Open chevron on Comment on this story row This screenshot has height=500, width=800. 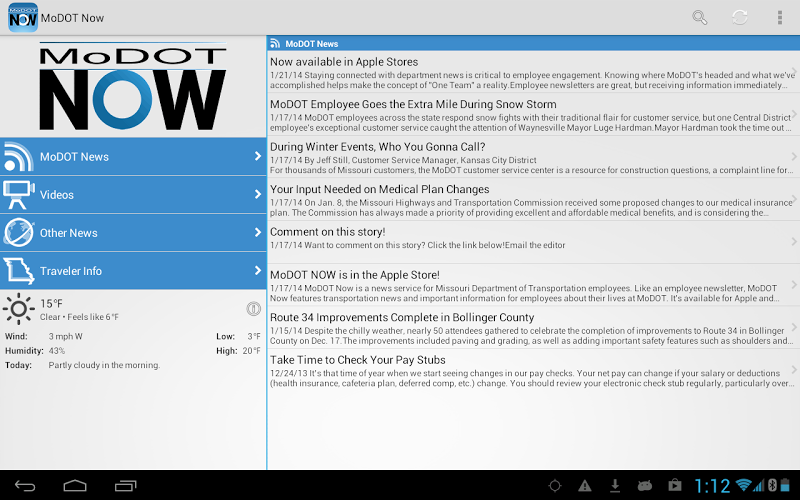coord(794,242)
